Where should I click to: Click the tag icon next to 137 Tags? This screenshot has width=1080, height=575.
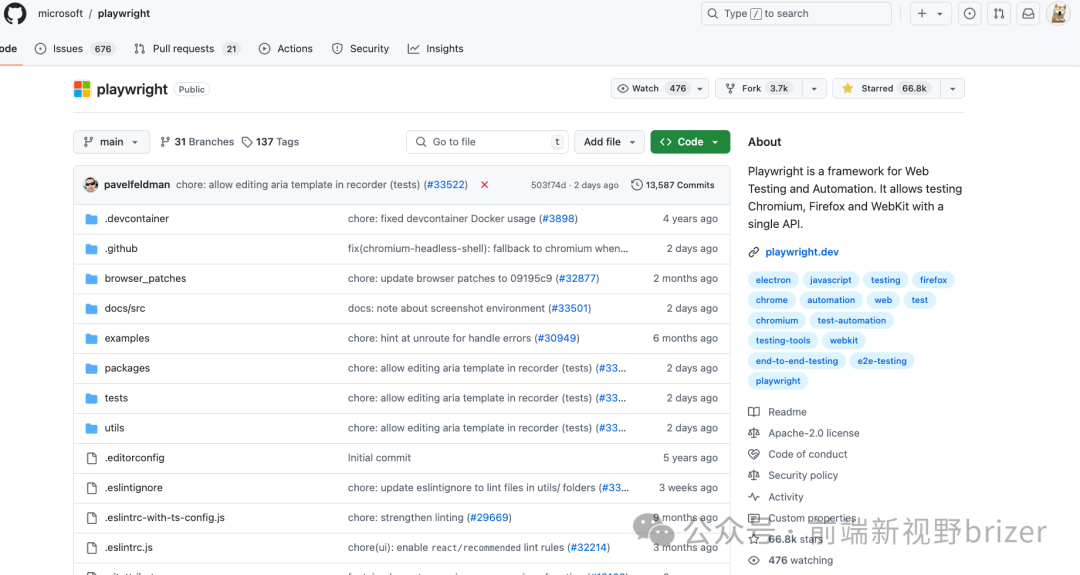[x=247, y=142]
